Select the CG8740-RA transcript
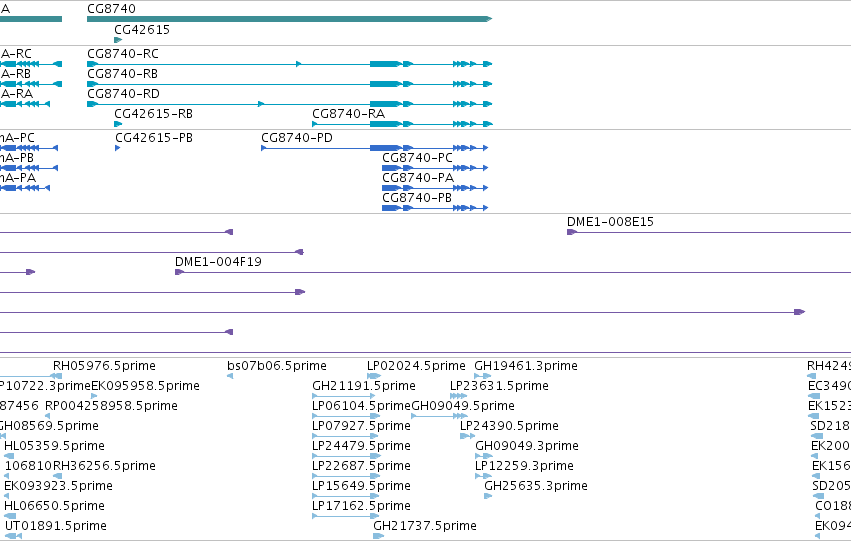 tap(402, 124)
